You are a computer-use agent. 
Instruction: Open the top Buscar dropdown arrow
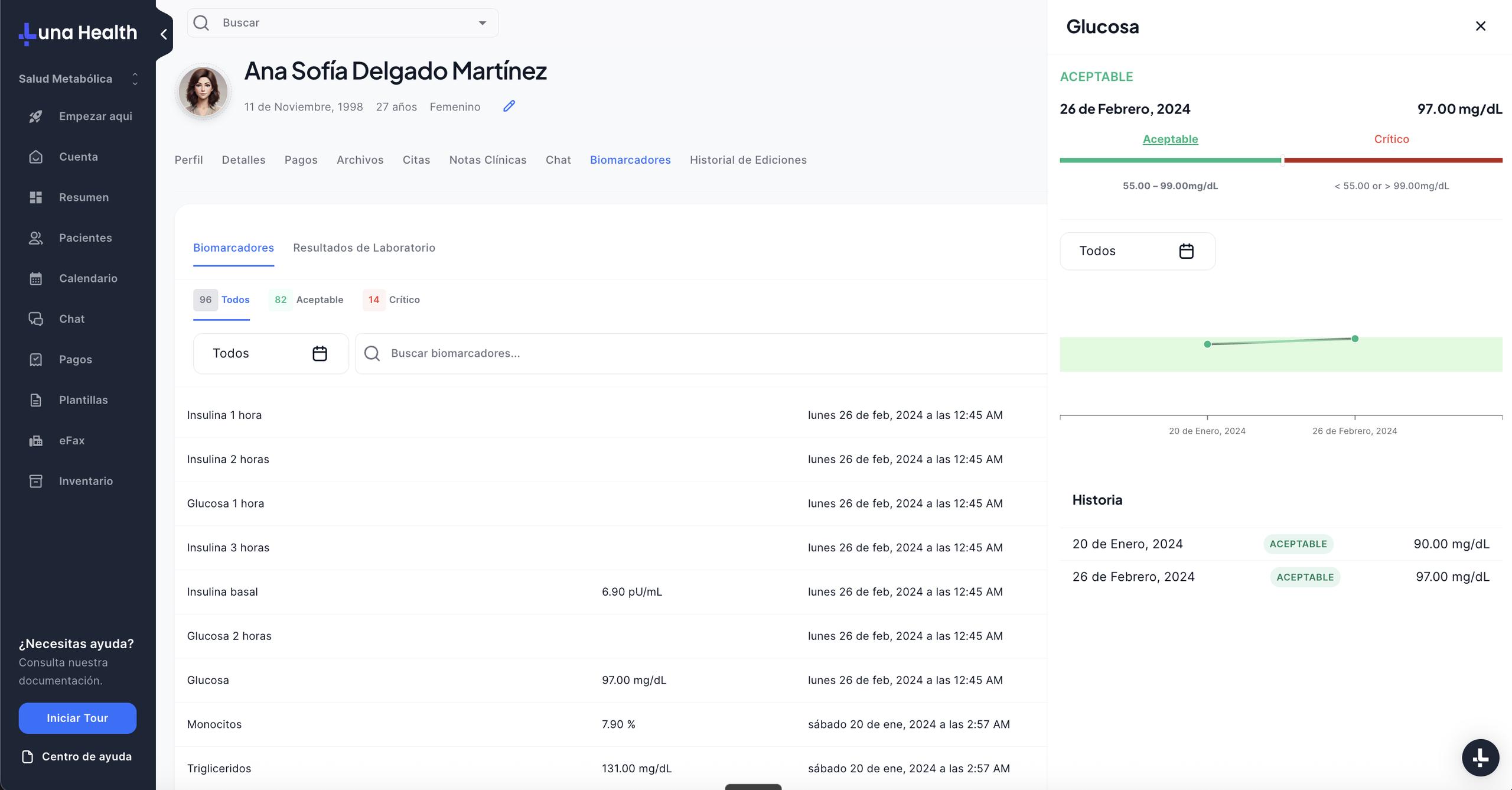[482, 23]
